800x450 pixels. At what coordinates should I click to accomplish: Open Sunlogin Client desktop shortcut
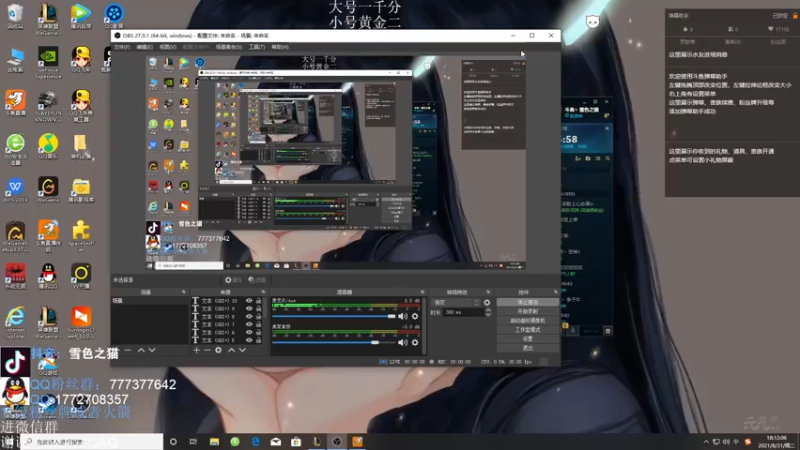coord(81,322)
